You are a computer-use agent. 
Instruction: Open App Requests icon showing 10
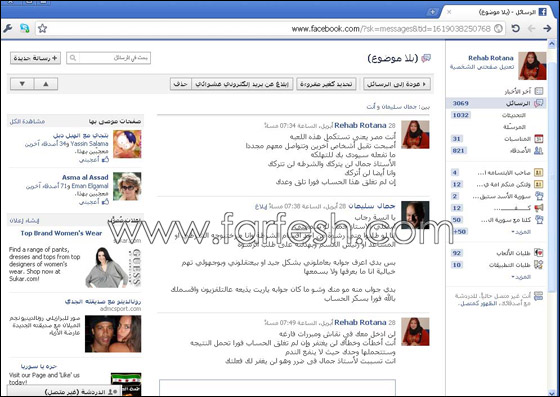tap(539, 265)
